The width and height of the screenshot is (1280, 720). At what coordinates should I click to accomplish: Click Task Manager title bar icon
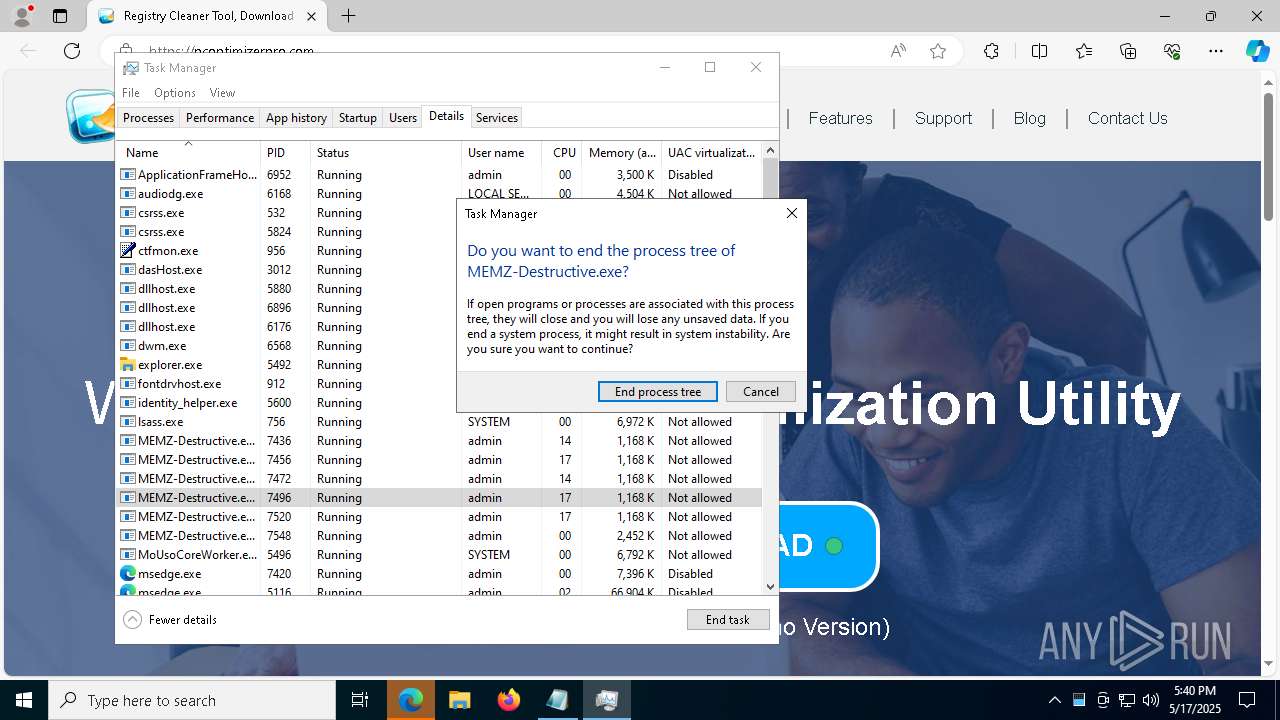131,68
